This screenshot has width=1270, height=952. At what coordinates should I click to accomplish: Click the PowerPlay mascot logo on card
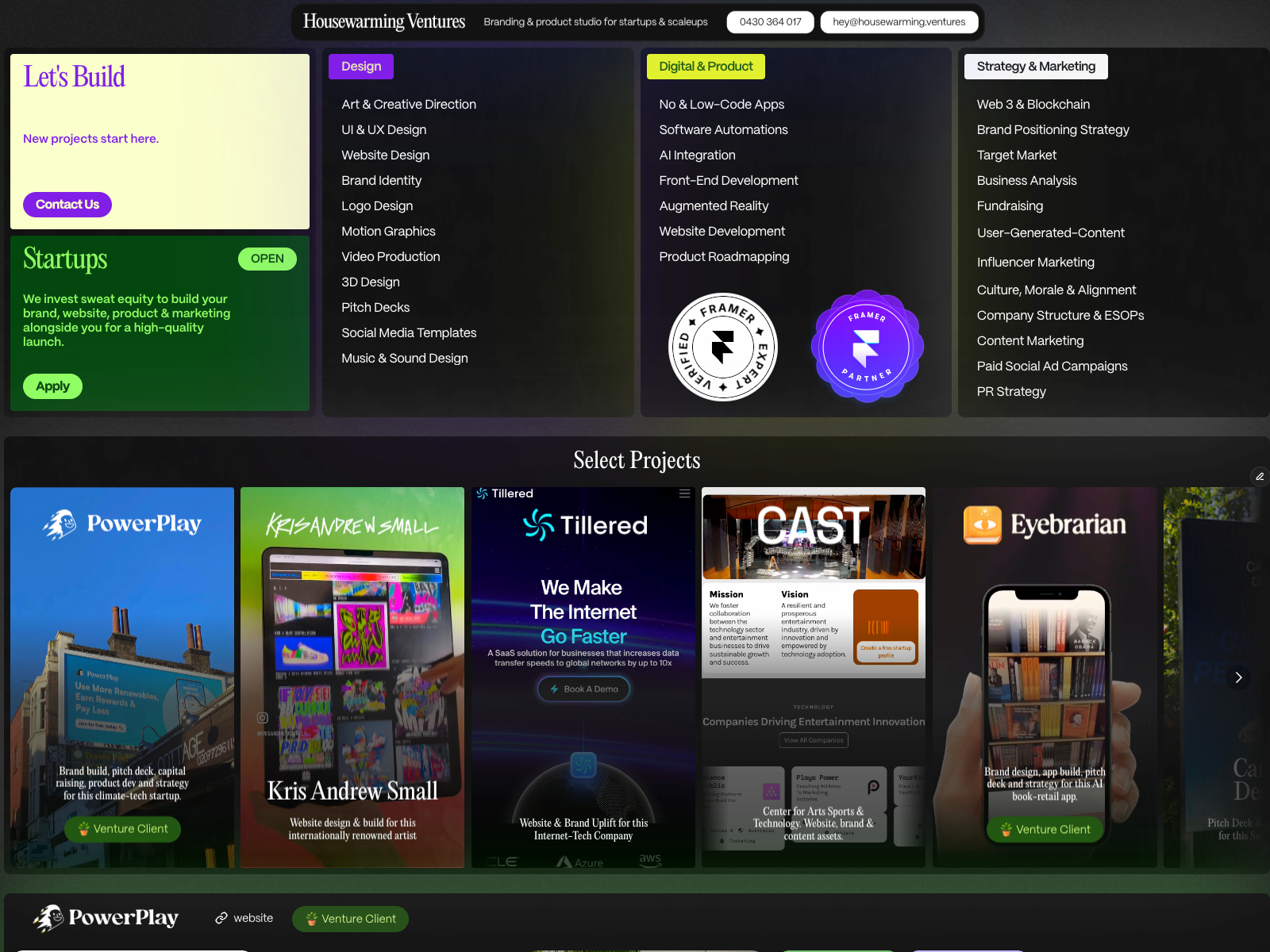pos(60,524)
